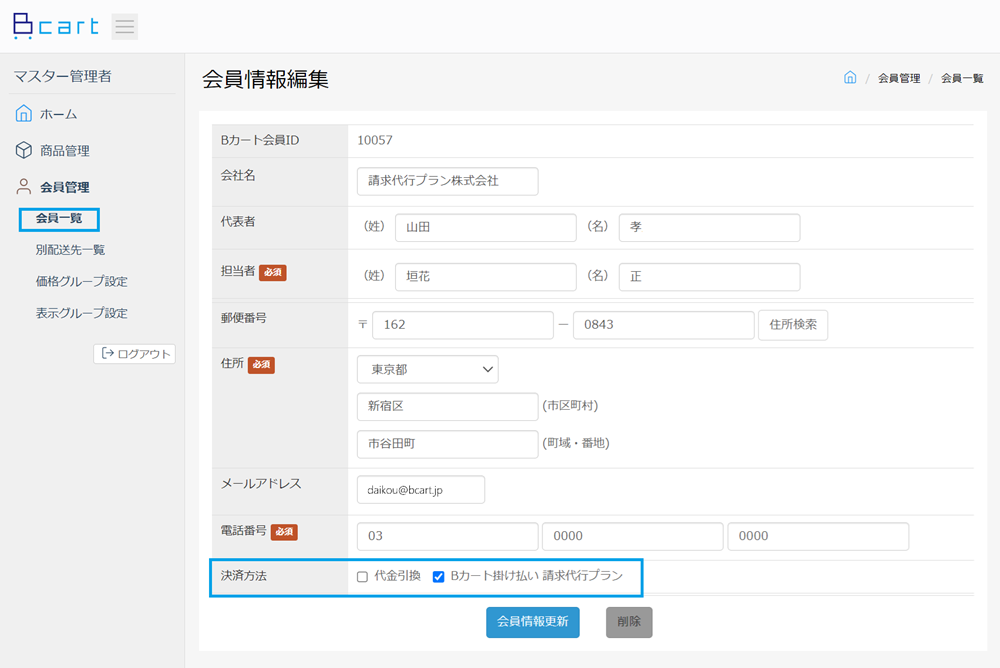Check the 代金引換 checkbox
1000x668 pixels.
tap(362, 577)
